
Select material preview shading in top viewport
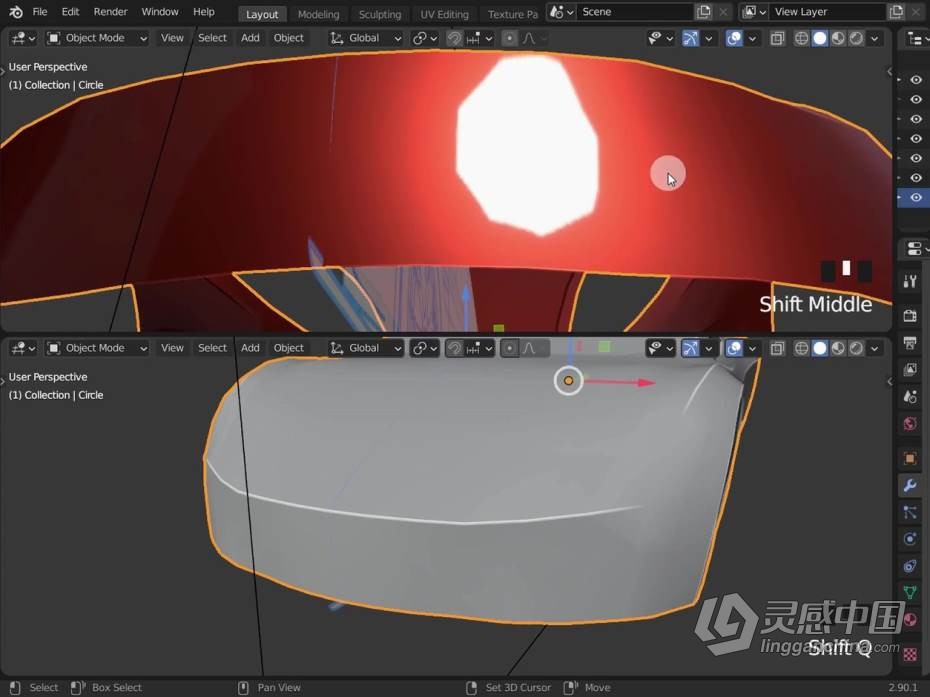pos(838,39)
